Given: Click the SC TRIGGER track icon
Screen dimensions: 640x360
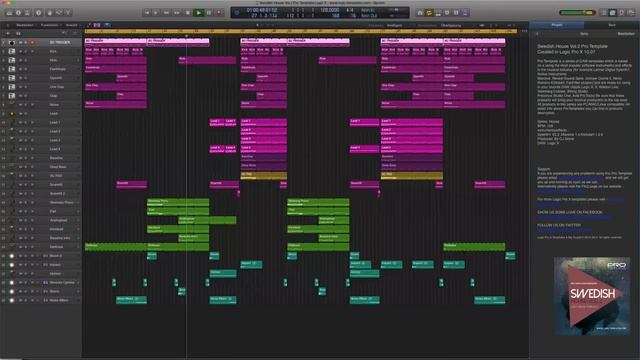Looking at the screenshot, I should click(12, 42).
